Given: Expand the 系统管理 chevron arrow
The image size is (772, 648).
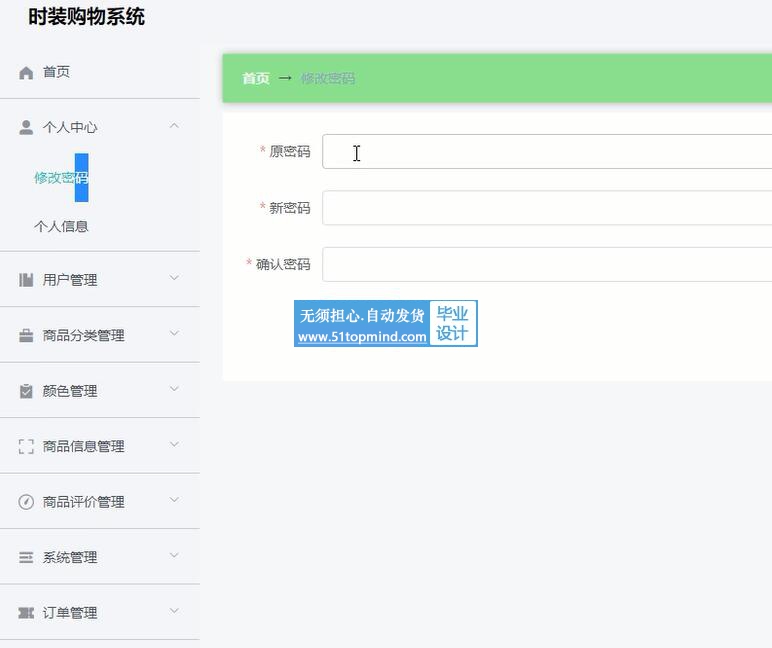Looking at the screenshot, I should [x=174, y=556].
